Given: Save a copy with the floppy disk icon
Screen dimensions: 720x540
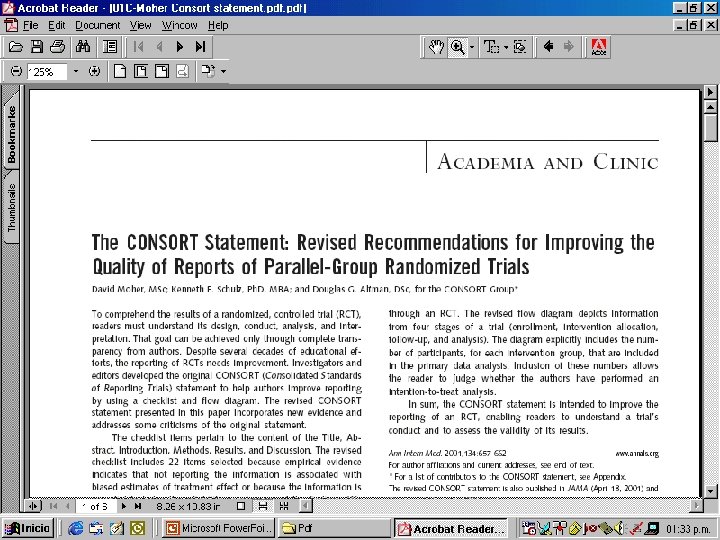Looking at the screenshot, I should pos(37,47).
